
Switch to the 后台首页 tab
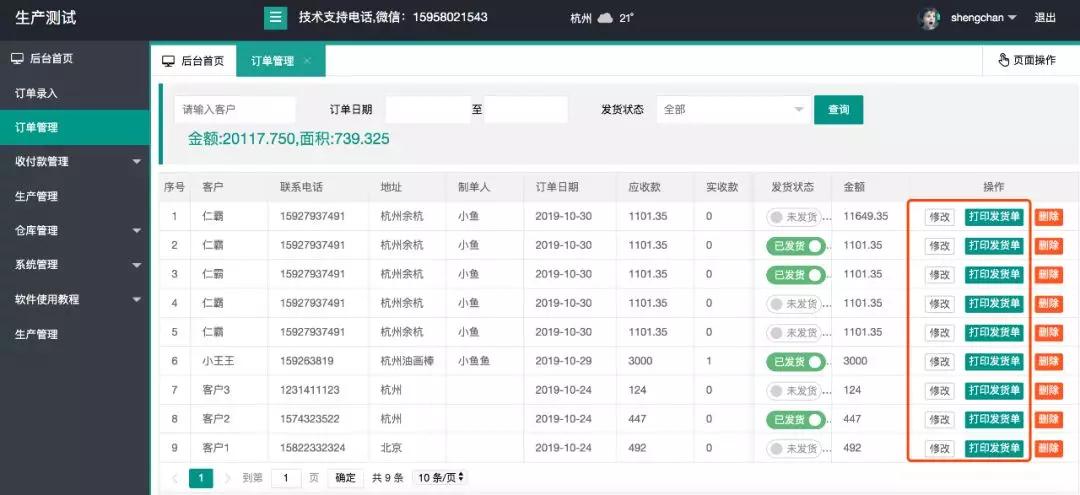point(193,61)
